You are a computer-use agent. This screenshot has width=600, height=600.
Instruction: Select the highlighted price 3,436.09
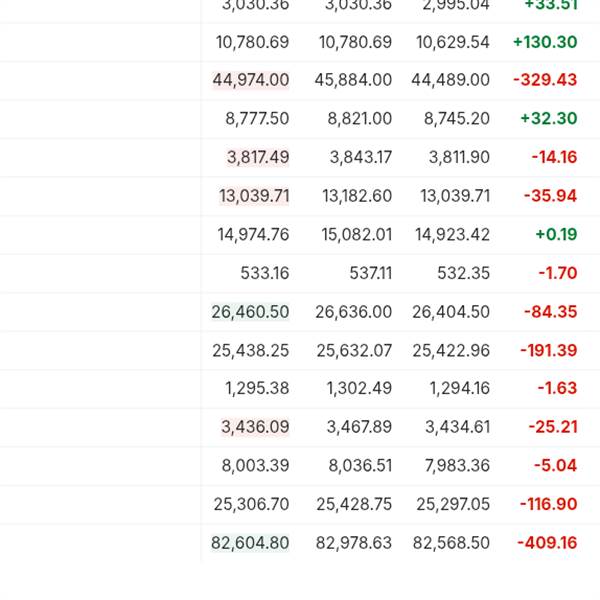[255, 427]
